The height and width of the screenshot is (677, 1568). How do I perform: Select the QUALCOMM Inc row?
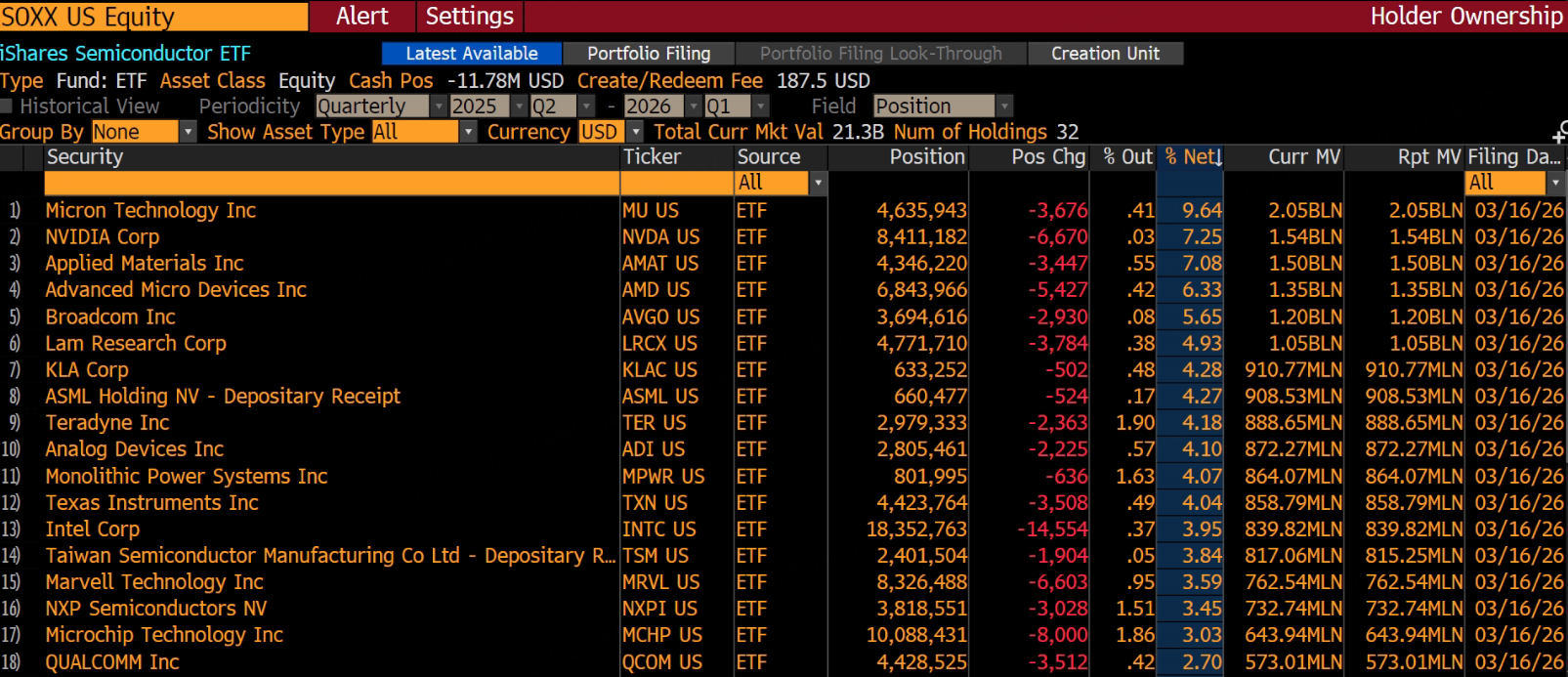tap(784, 661)
